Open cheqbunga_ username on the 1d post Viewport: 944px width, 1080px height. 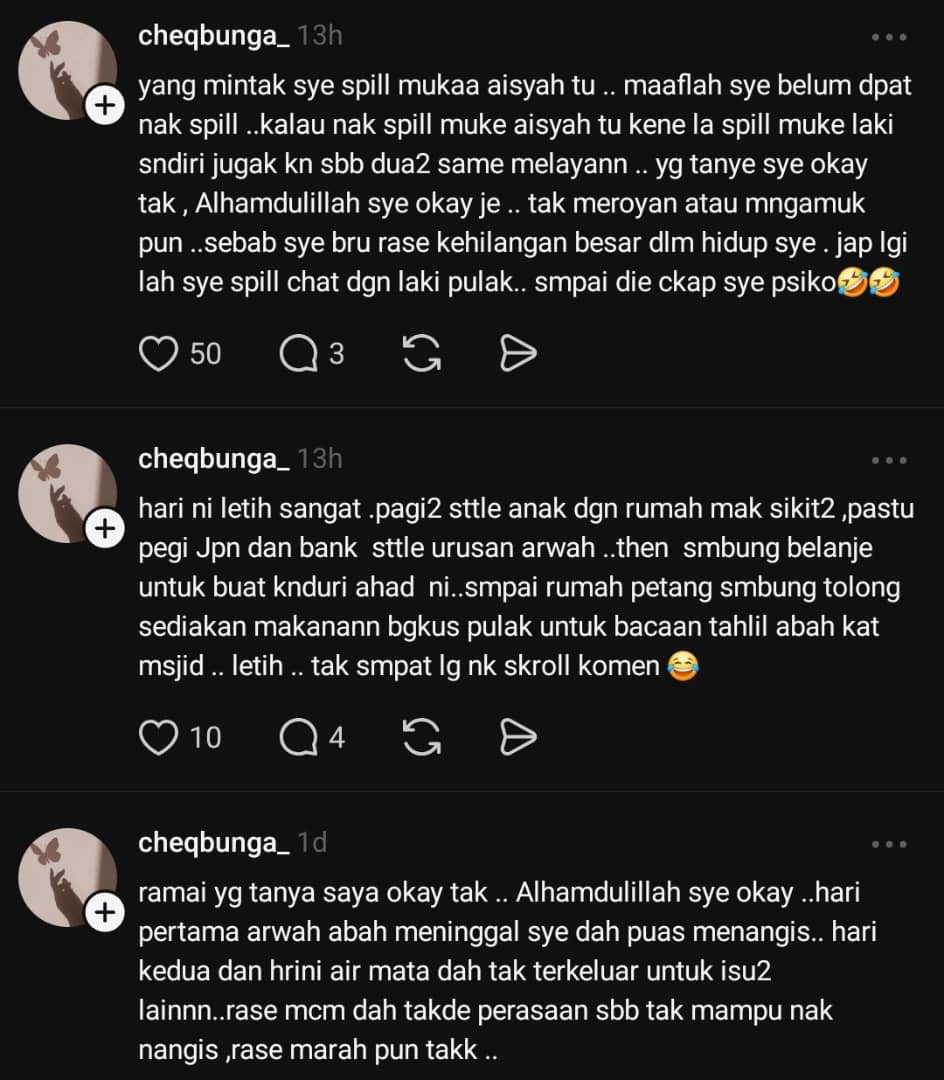(x=214, y=842)
